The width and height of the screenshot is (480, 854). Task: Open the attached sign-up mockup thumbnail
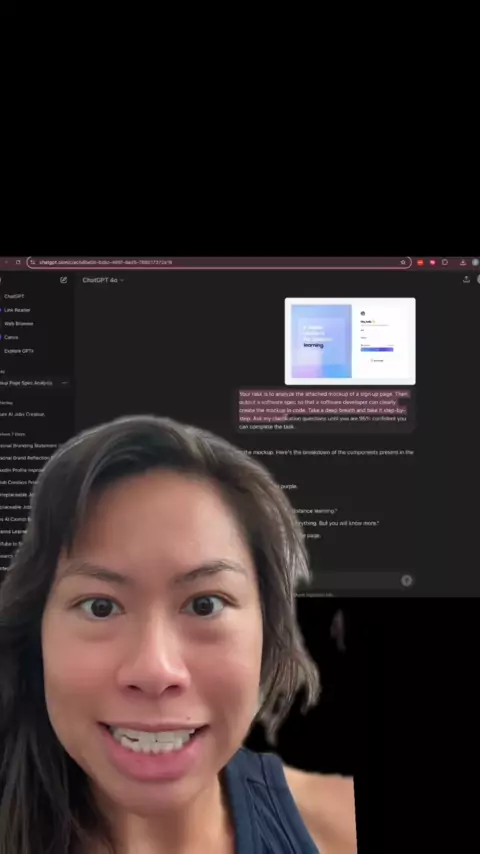point(350,341)
